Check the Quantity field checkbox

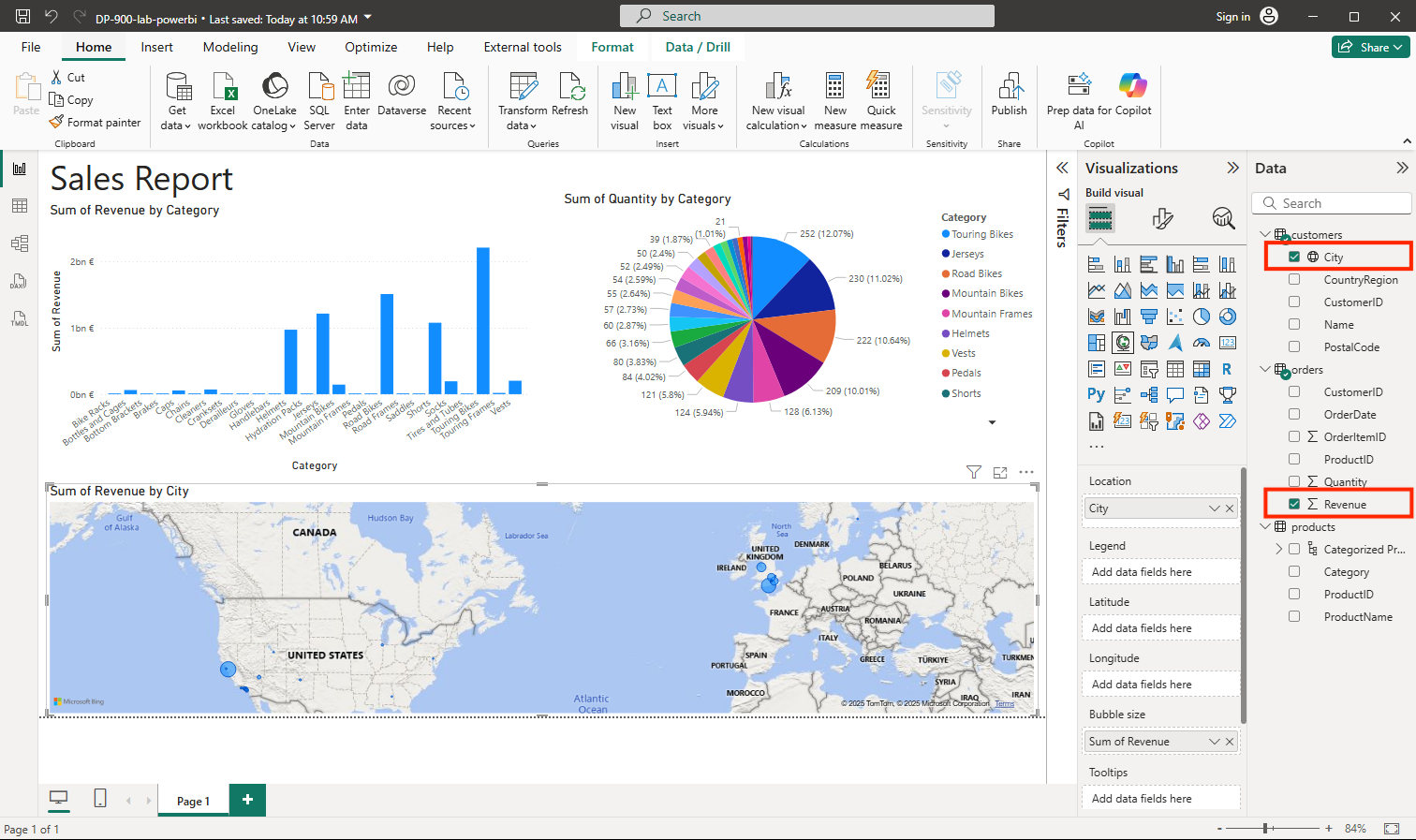(x=1294, y=481)
